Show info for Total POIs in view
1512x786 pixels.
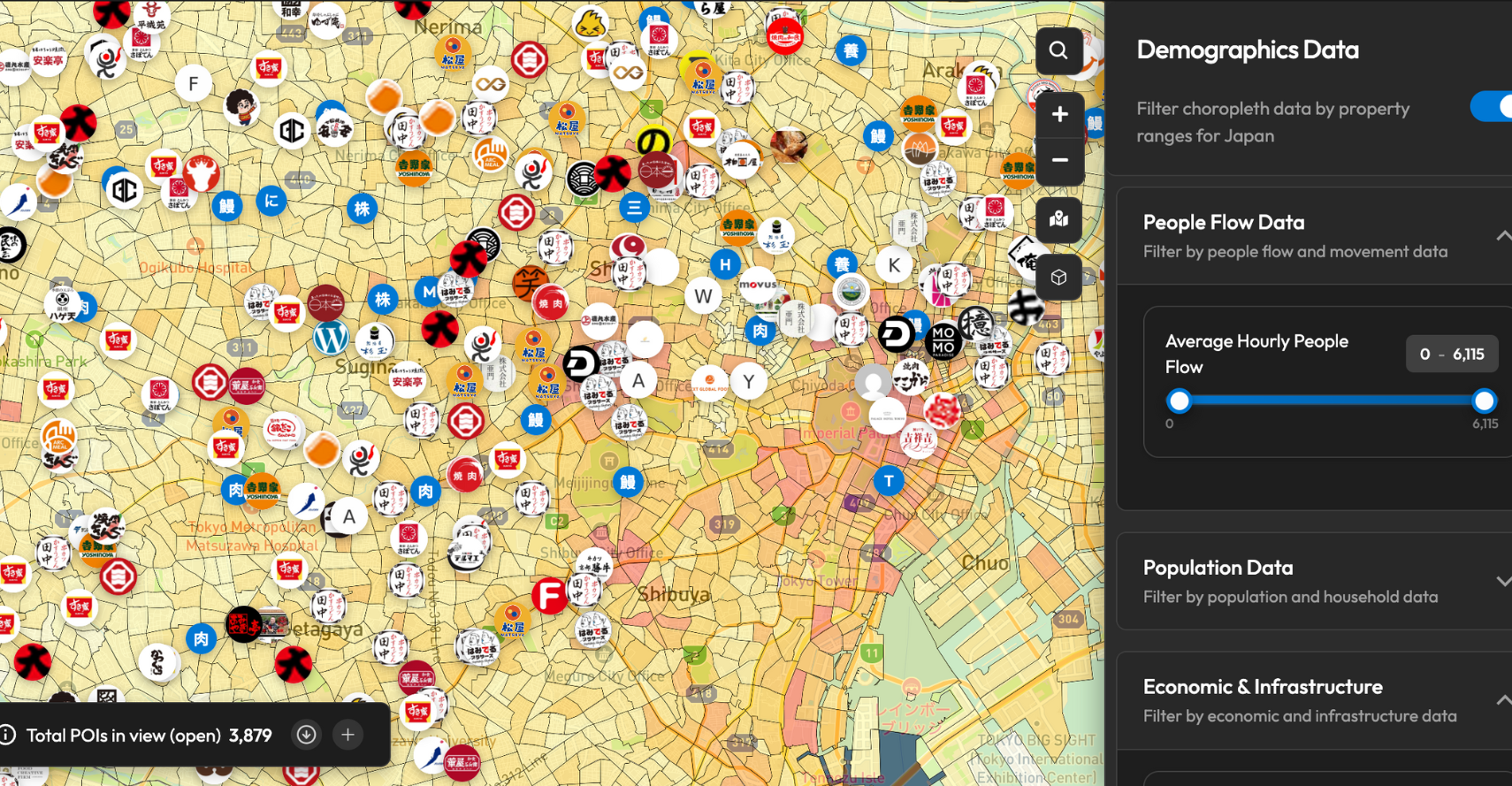(x=8, y=735)
